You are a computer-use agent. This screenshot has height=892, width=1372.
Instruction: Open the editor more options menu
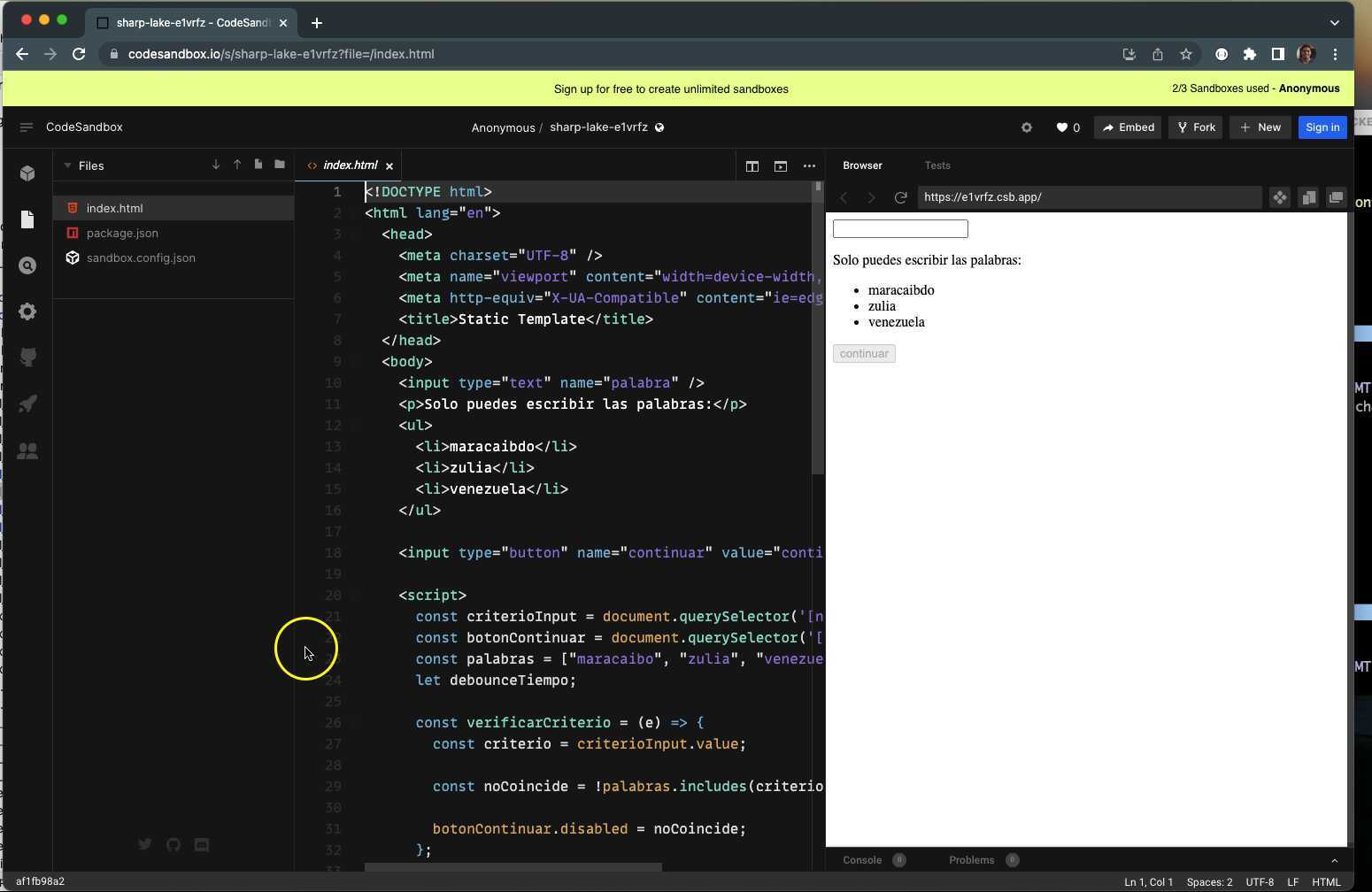(x=809, y=166)
